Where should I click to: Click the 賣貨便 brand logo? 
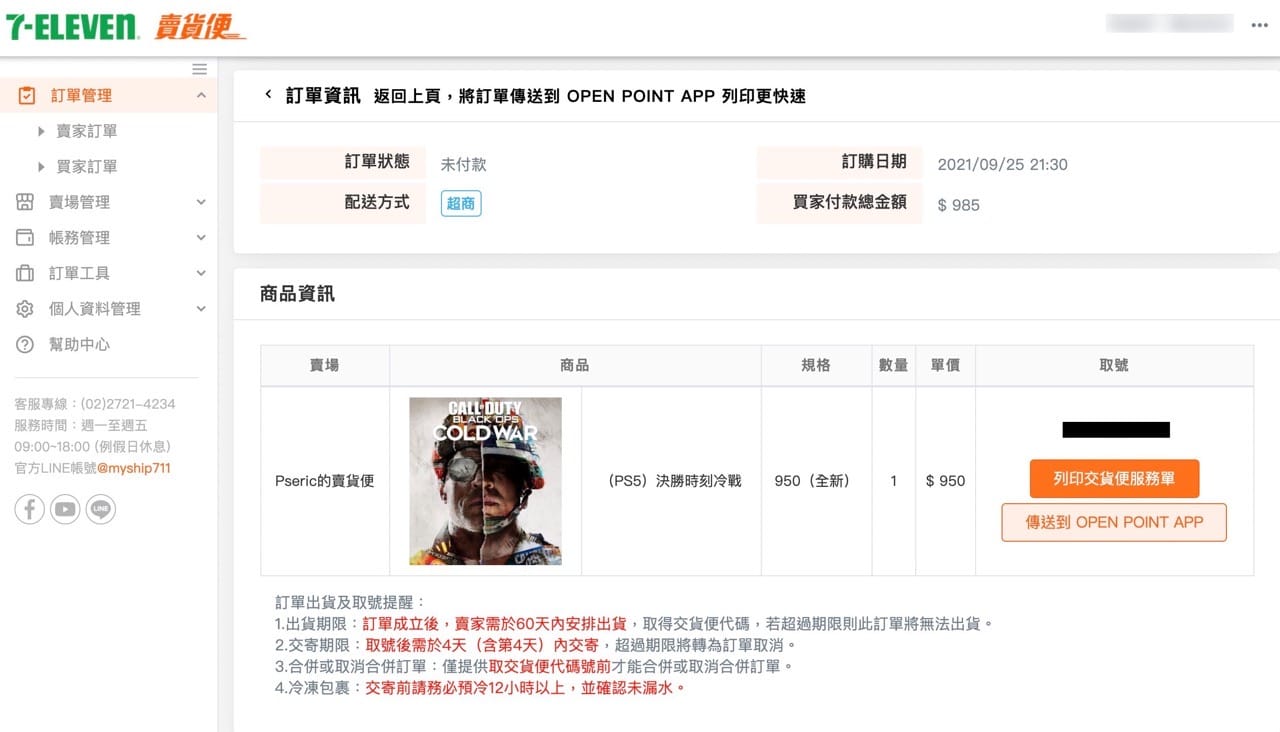(x=199, y=27)
